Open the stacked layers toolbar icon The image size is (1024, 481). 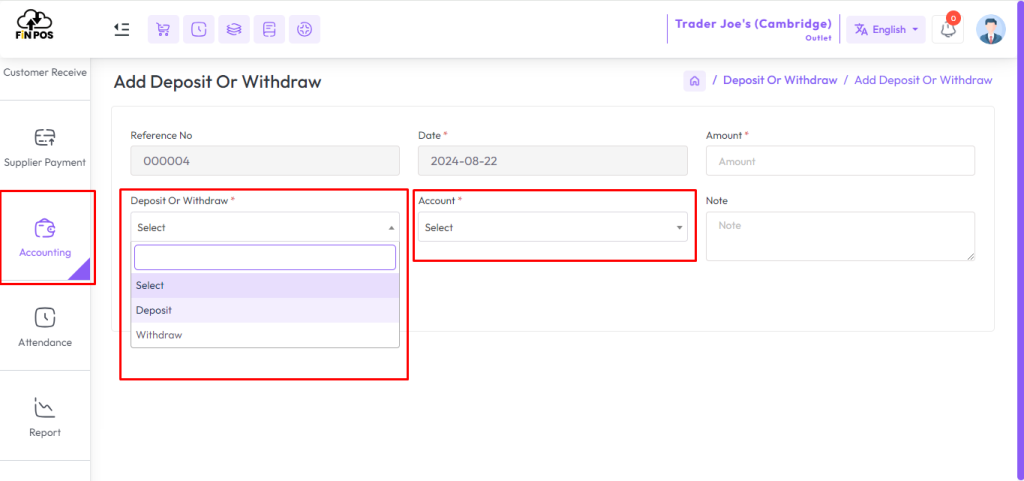pyautogui.click(x=234, y=29)
